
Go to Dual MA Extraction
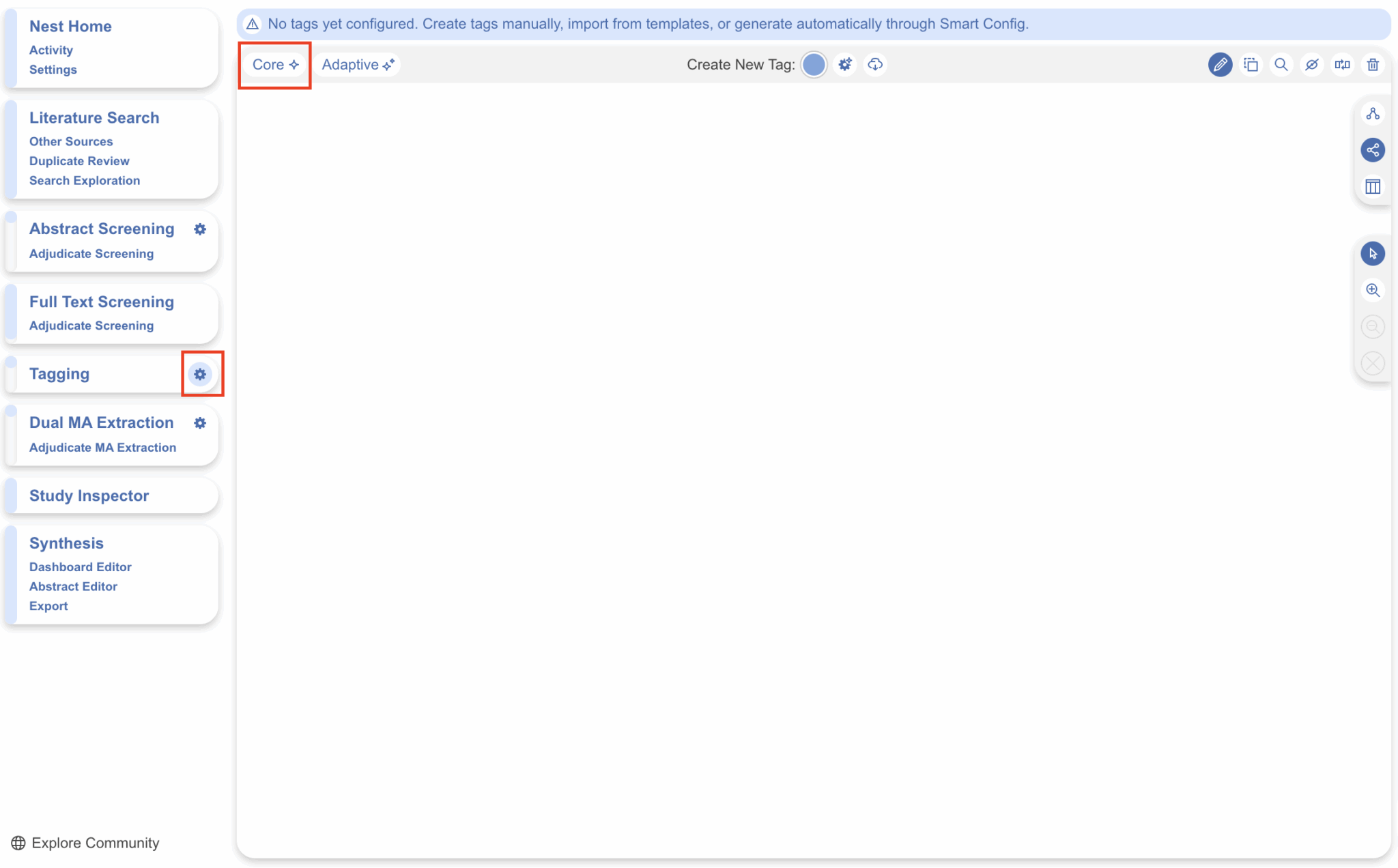point(102,423)
